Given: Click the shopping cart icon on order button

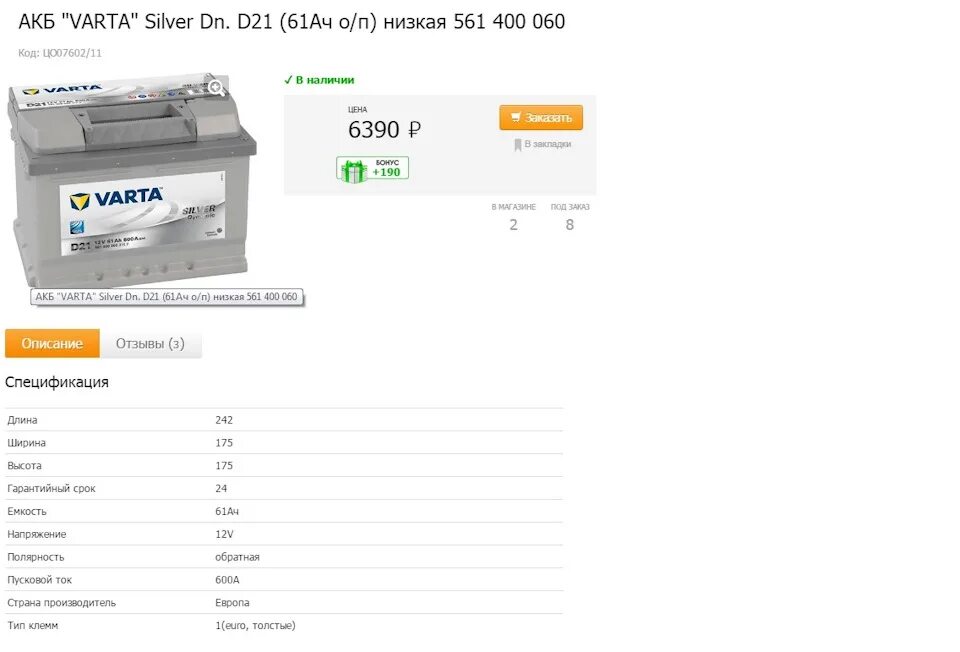Looking at the screenshot, I should click(x=516, y=117).
